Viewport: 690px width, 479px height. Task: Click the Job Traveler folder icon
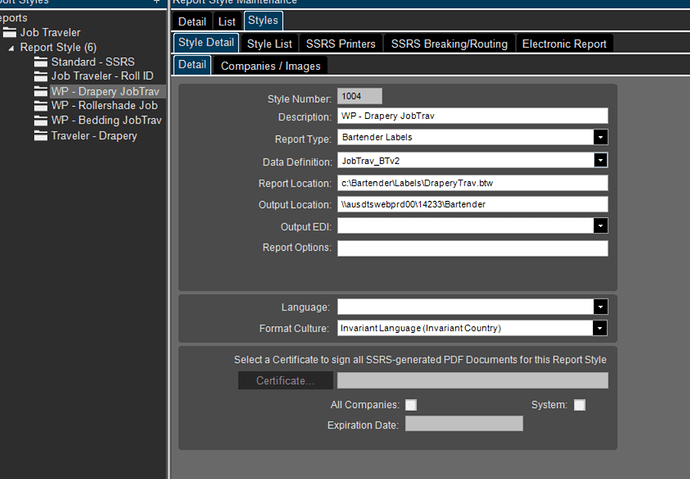point(9,33)
